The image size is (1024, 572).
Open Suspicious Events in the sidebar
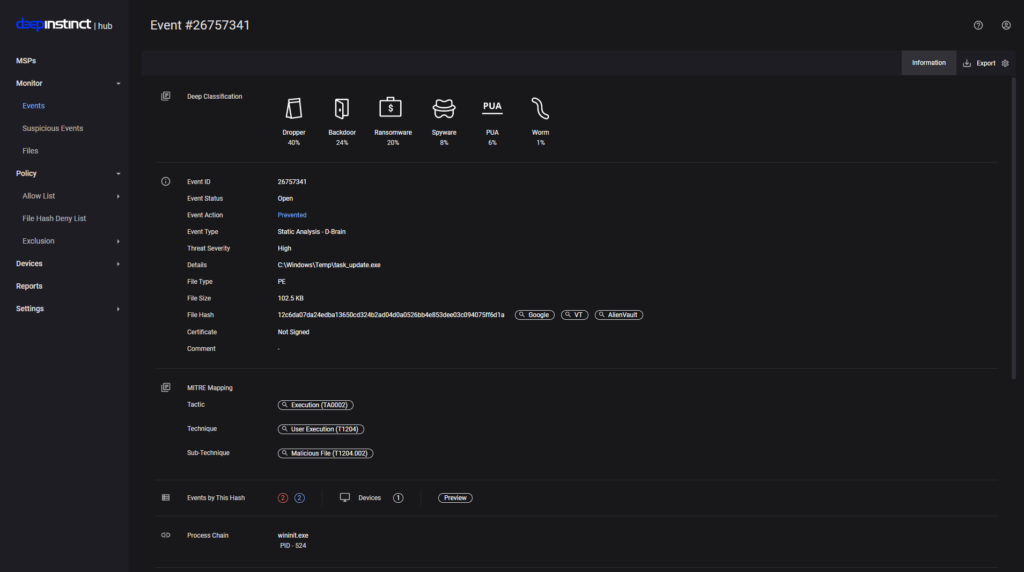53,129
